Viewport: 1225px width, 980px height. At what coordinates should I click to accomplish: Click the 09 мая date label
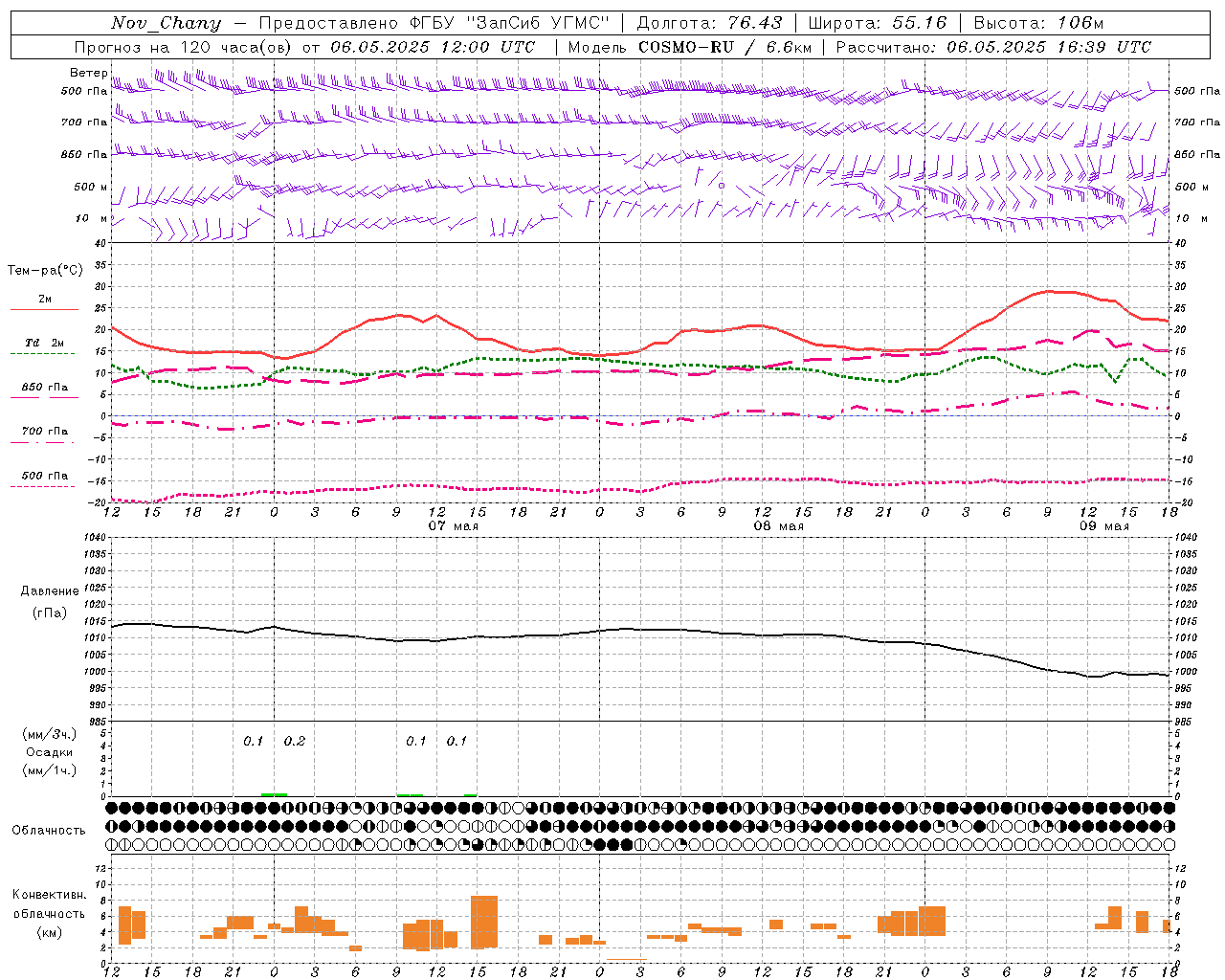coord(1104,526)
